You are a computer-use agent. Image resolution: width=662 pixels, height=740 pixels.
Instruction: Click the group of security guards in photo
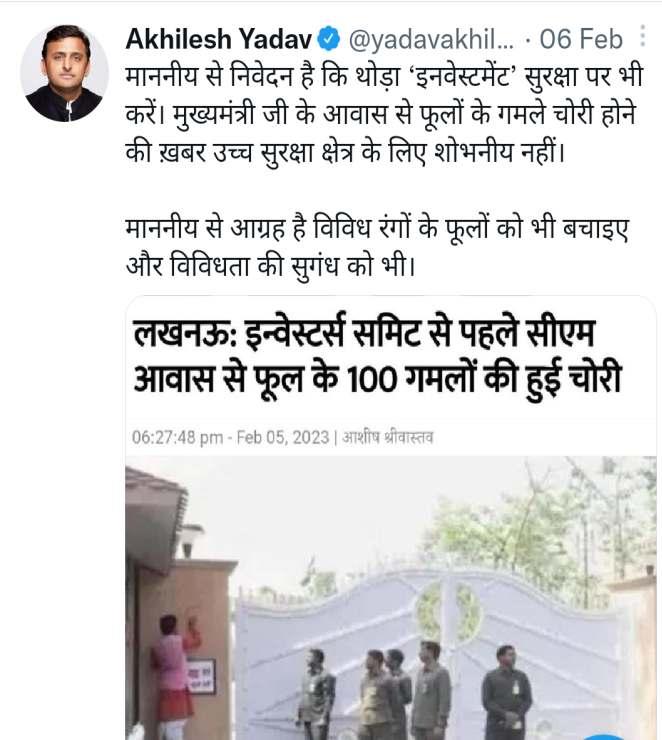[375, 690]
